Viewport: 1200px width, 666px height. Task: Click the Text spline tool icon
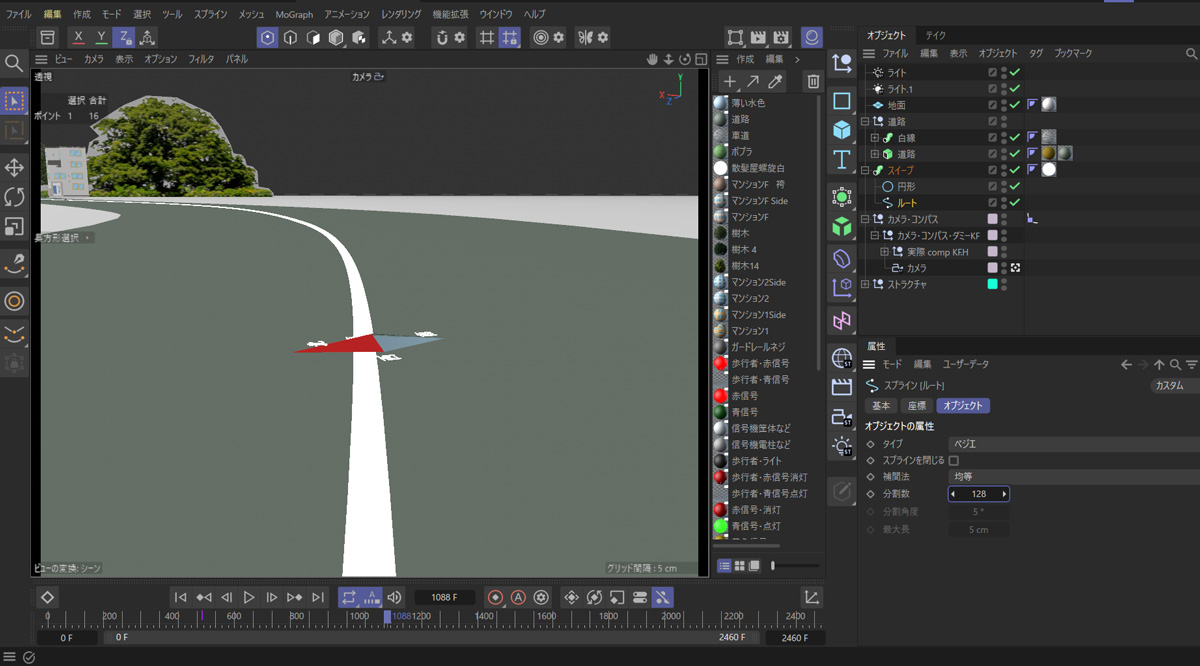(x=842, y=160)
